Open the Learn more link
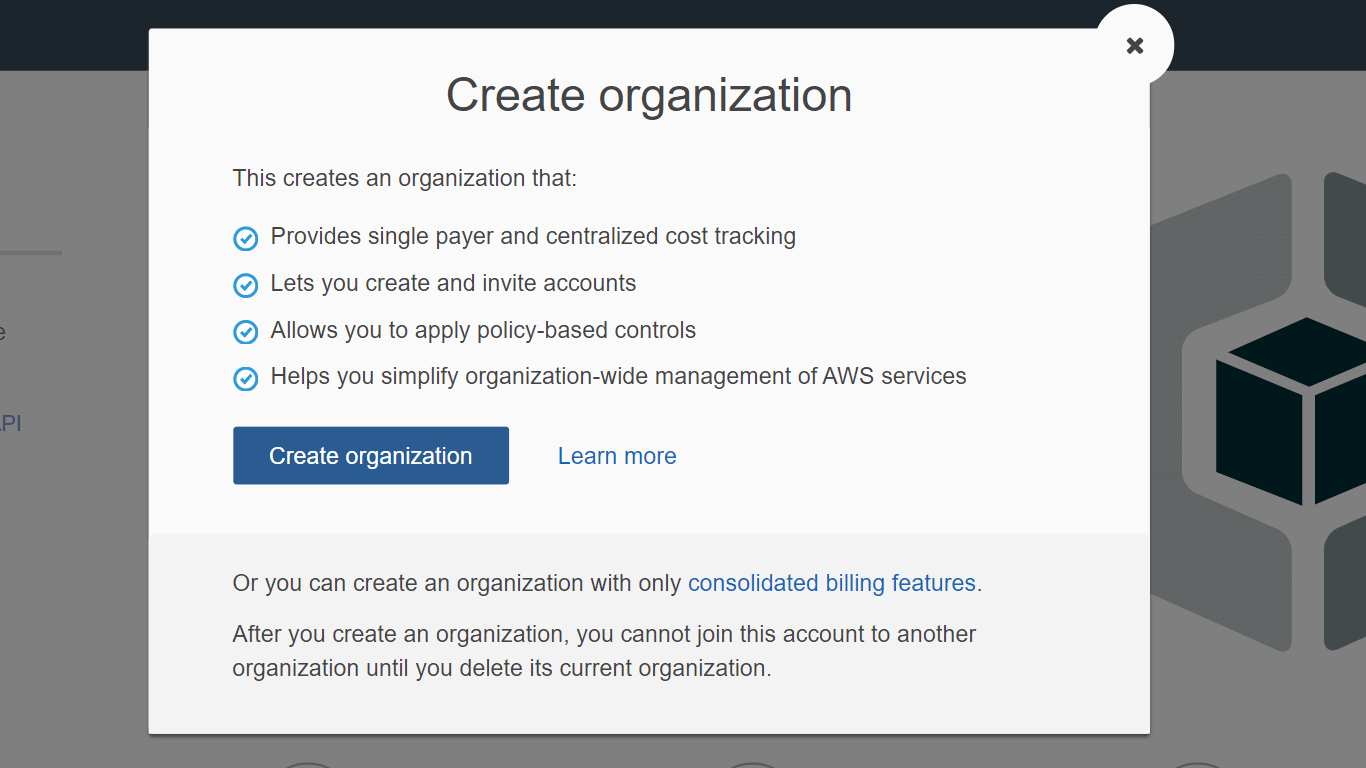The height and width of the screenshot is (768, 1366). (x=617, y=455)
